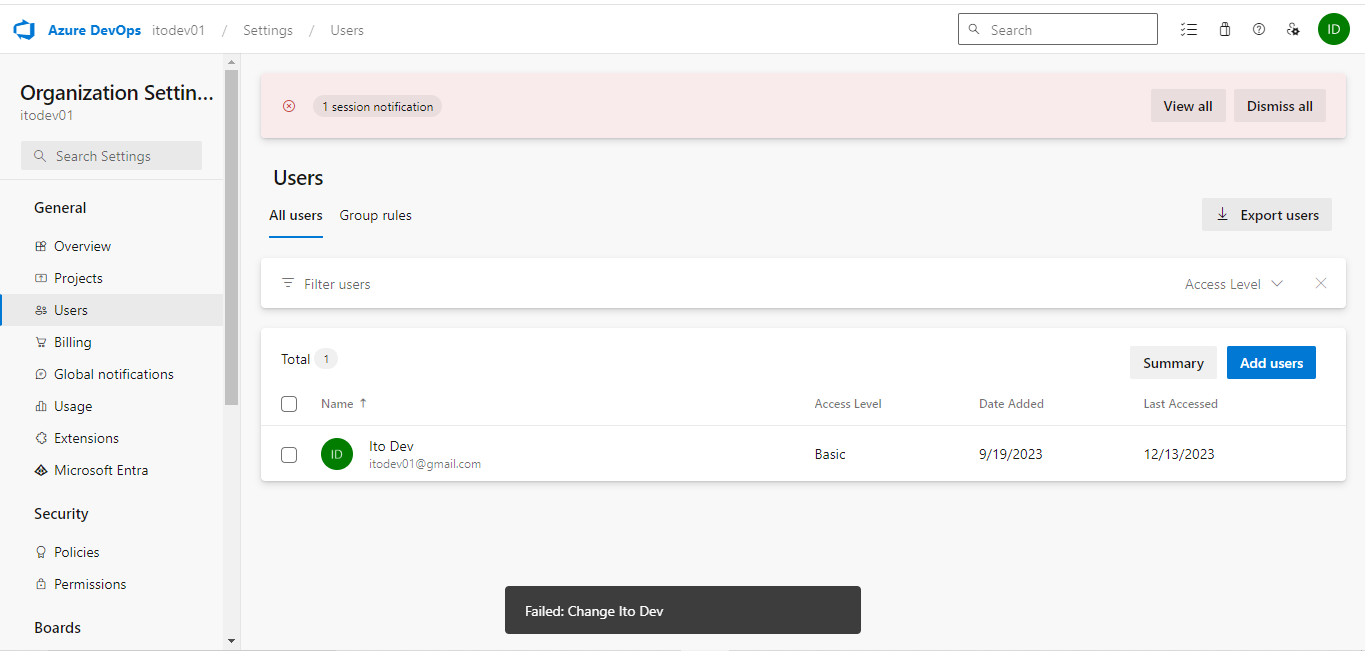Click the Users breadcrumb link
The height and width of the screenshot is (651, 1365).
pyautogui.click(x=347, y=30)
